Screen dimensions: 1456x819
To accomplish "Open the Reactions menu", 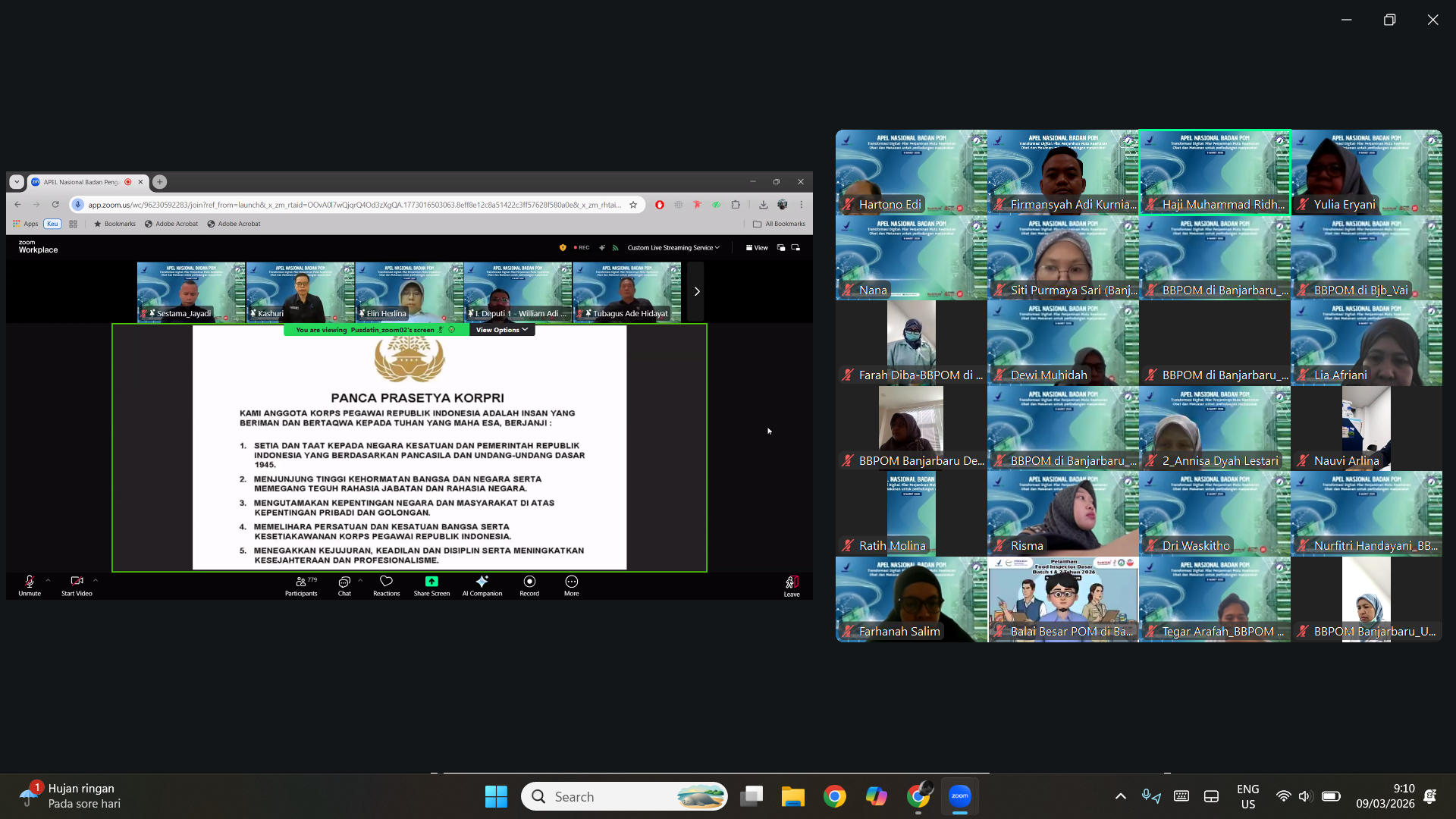I will [x=386, y=582].
